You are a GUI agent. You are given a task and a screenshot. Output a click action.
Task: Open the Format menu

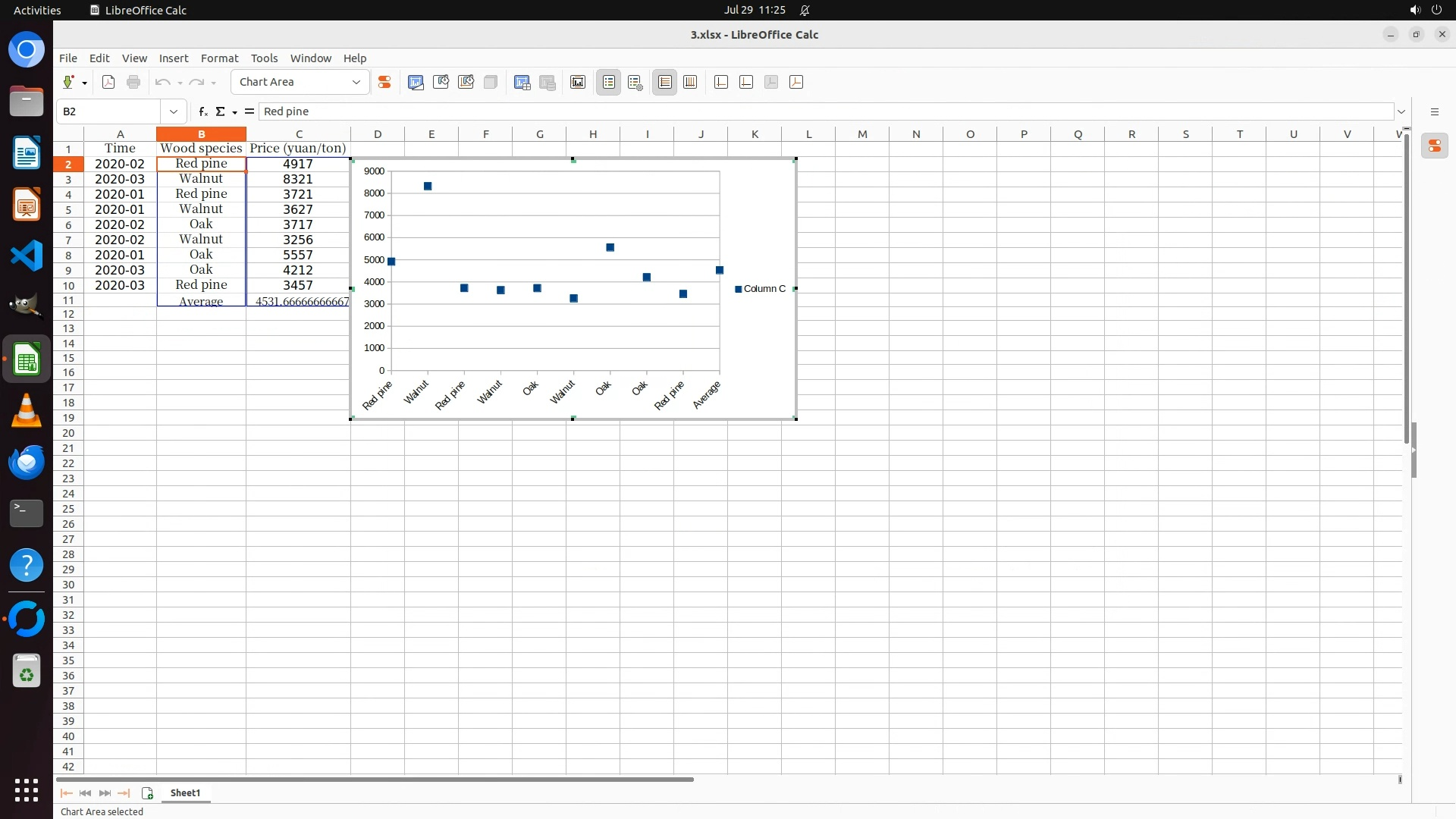(219, 58)
